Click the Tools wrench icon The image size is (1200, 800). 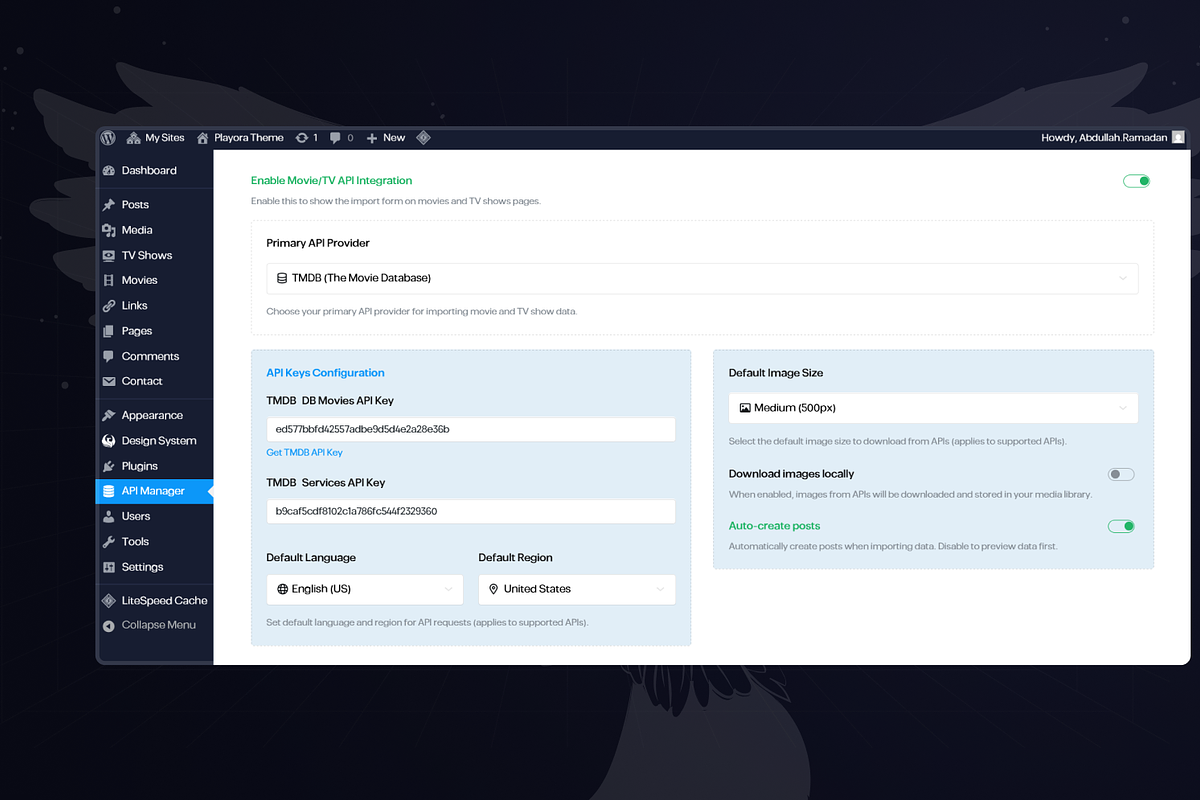[109, 542]
